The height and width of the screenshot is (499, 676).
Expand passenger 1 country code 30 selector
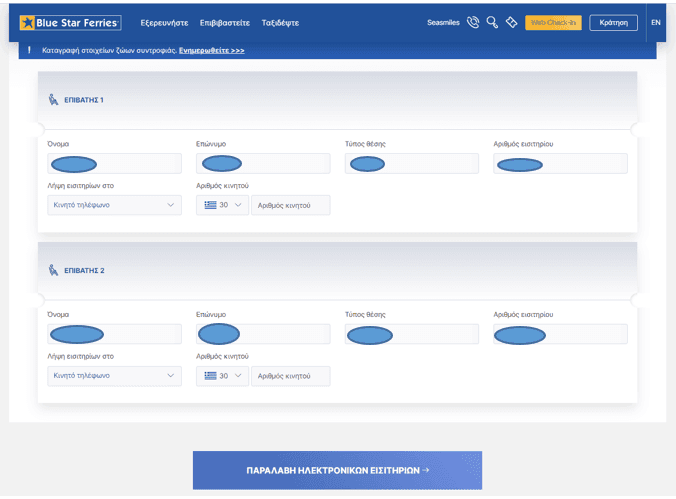pyautogui.click(x=238, y=205)
